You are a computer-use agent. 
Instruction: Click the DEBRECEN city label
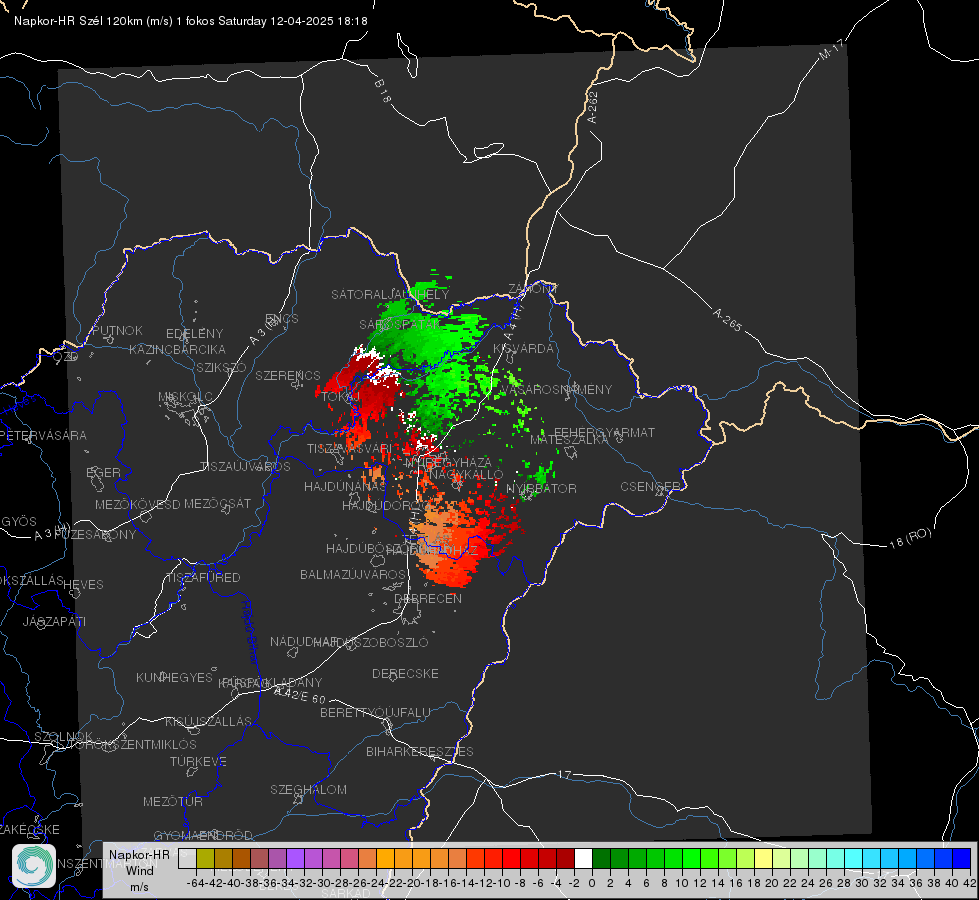click(428, 598)
